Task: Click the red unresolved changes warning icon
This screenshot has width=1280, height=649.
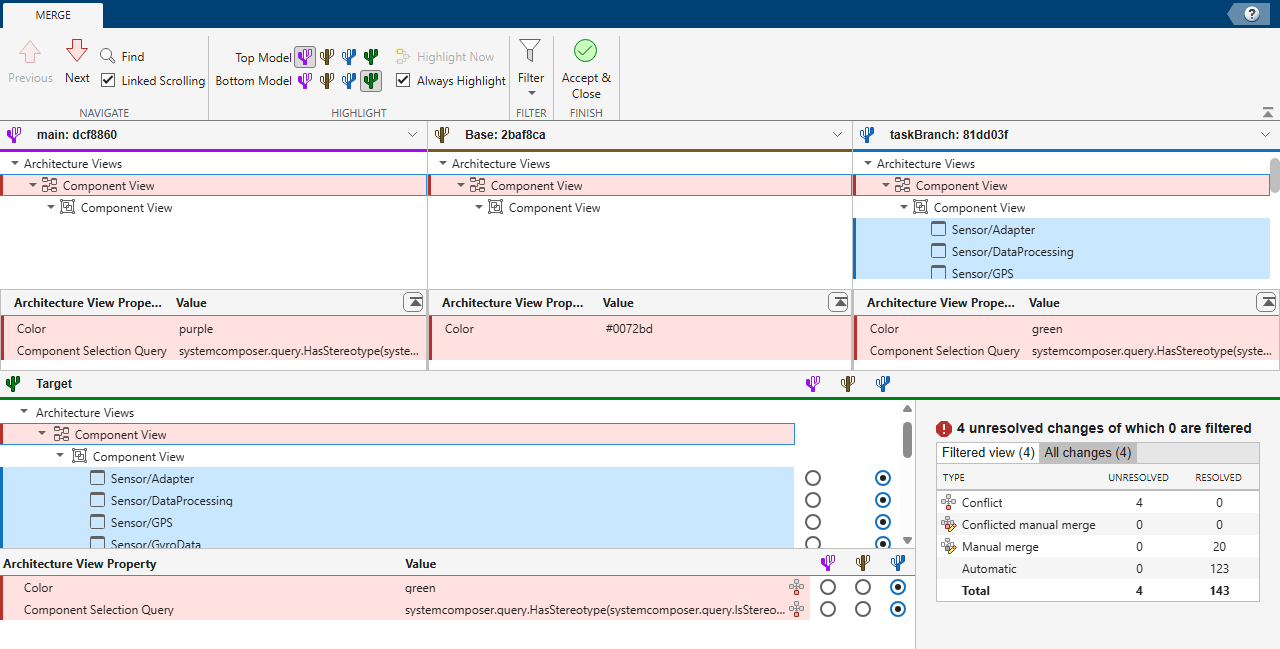Action: pyautogui.click(x=944, y=428)
